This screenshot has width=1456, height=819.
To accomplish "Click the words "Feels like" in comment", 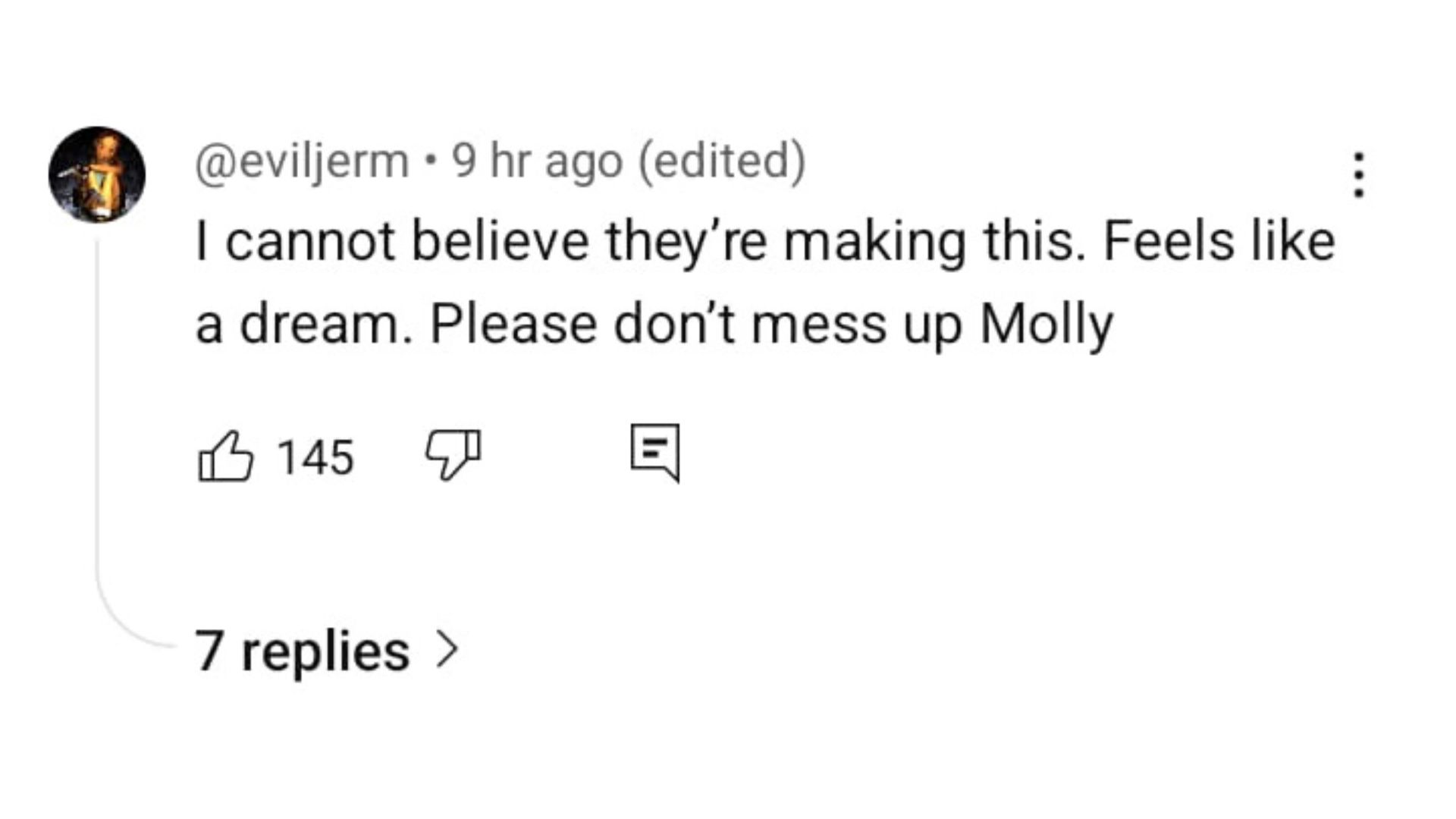I will [1219, 242].
